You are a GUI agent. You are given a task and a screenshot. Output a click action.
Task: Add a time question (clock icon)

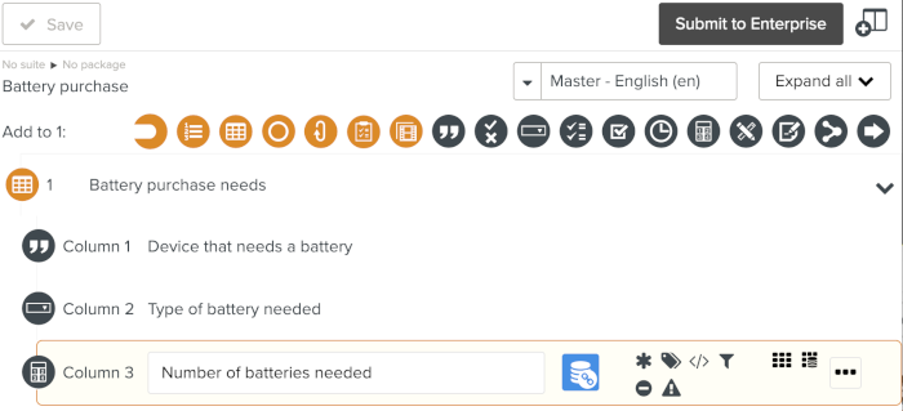661,132
